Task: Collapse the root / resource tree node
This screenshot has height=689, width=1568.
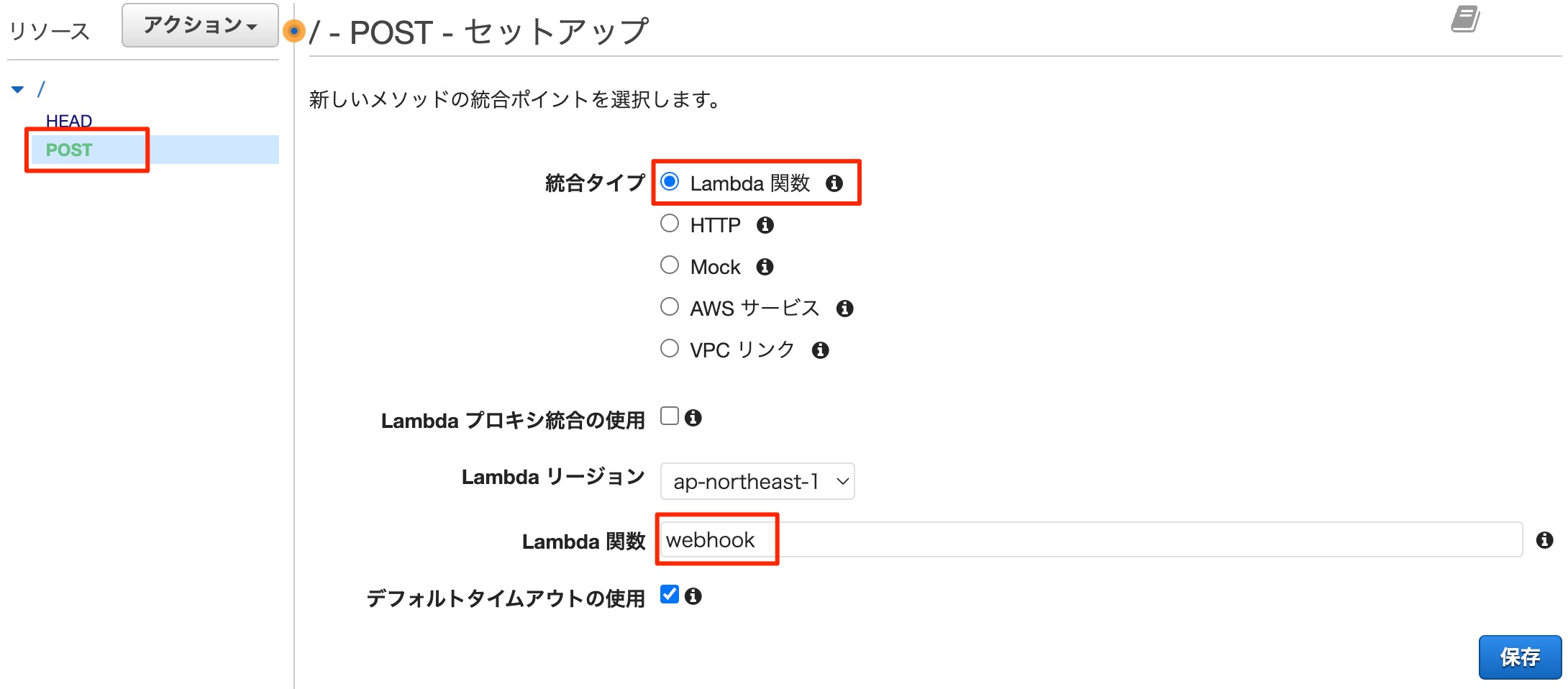Action: [x=17, y=89]
